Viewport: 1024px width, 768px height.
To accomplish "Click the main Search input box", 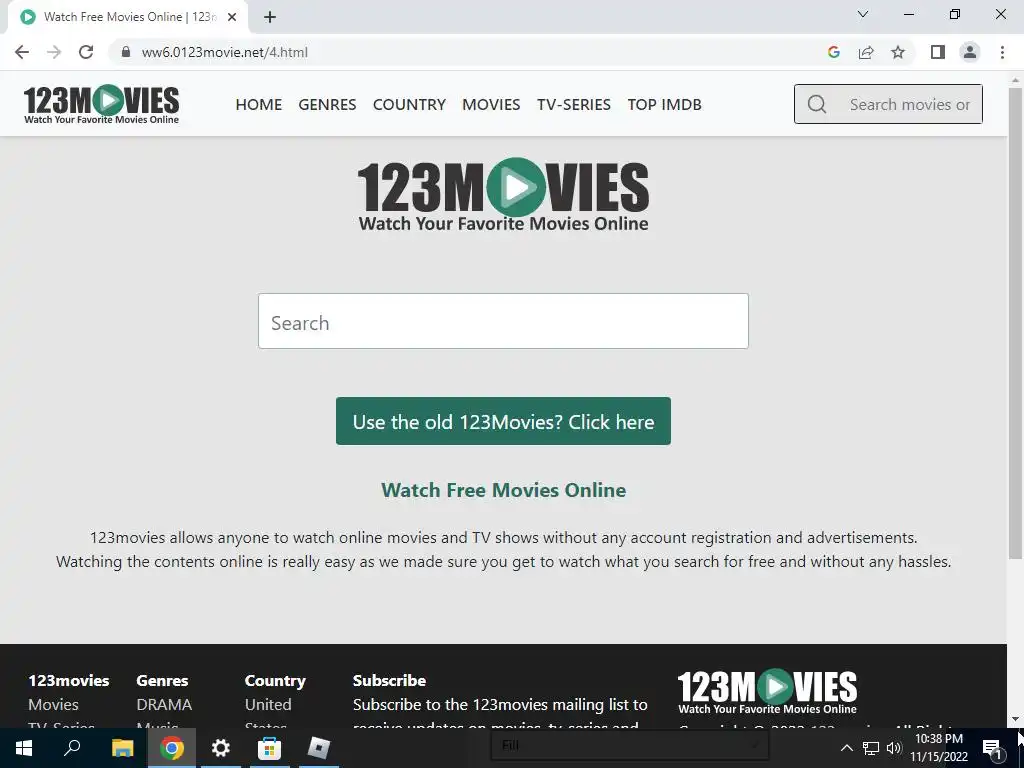I will [x=503, y=321].
